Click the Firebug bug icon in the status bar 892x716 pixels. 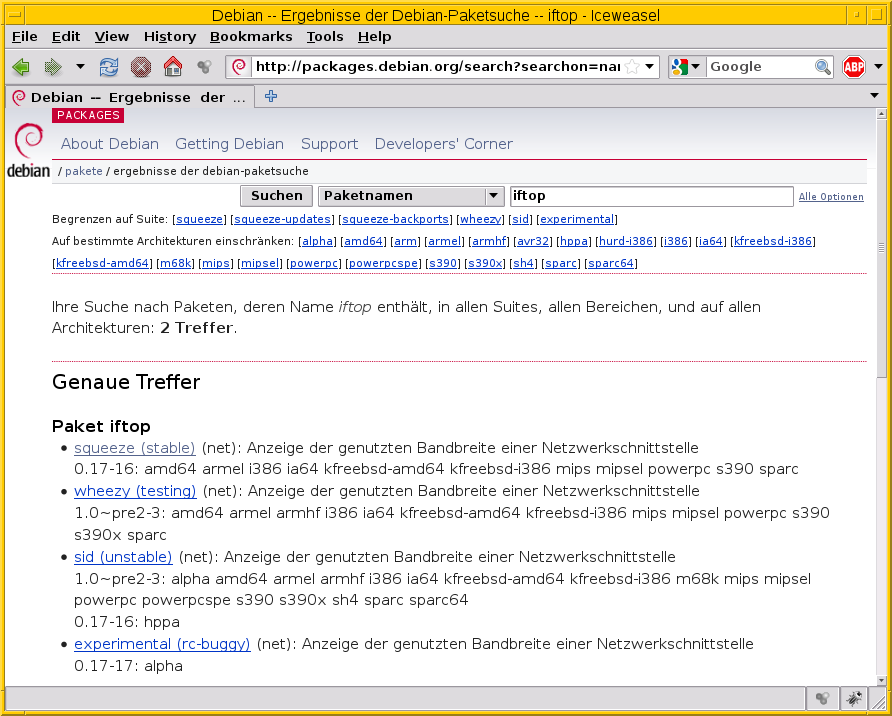click(x=853, y=698)
